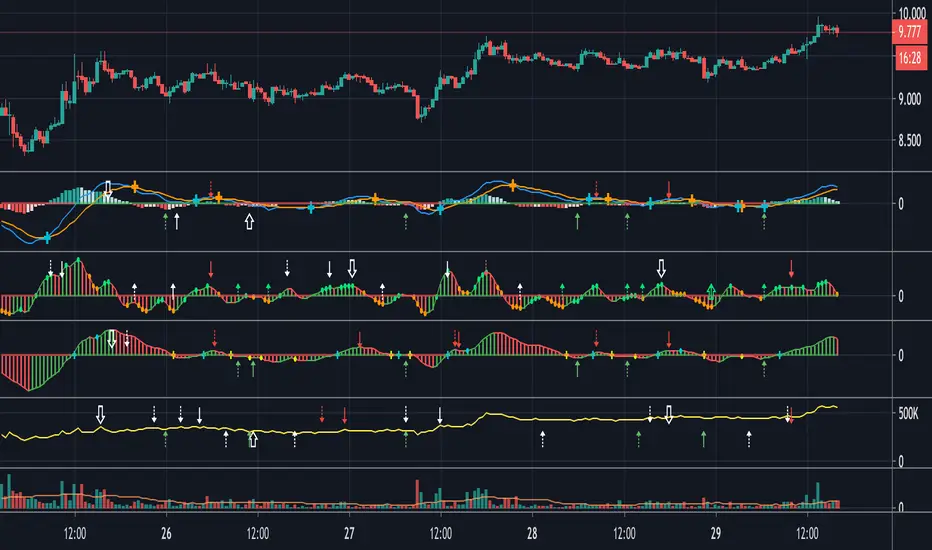Image resolution: width=932 pixels, height=550 pixels.
Task: Click the 12:00 time label between 26 and 27
Action: click(258, 533)
